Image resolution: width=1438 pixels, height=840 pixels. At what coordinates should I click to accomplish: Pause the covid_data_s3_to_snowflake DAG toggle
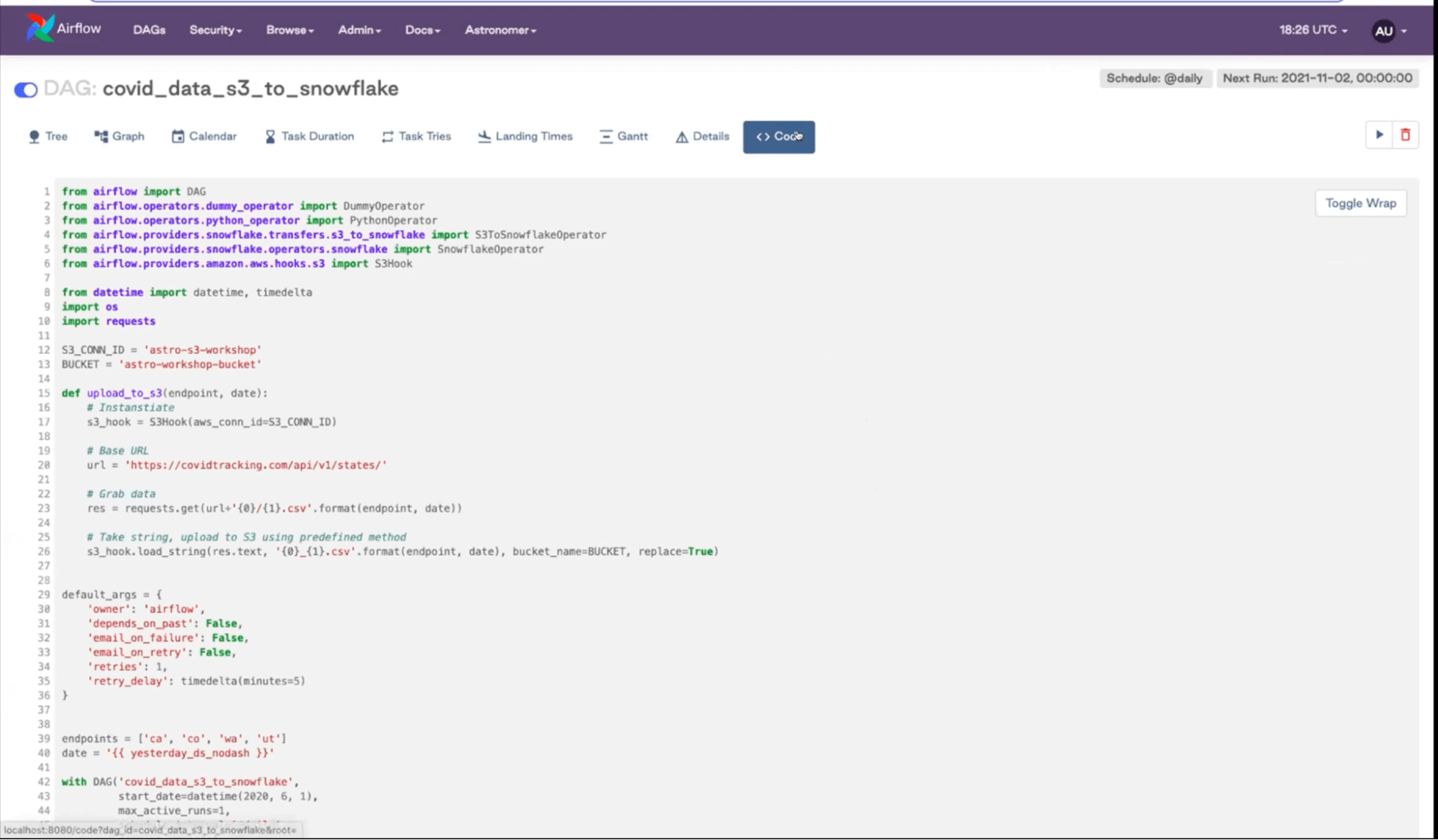(x=26, y=90)
